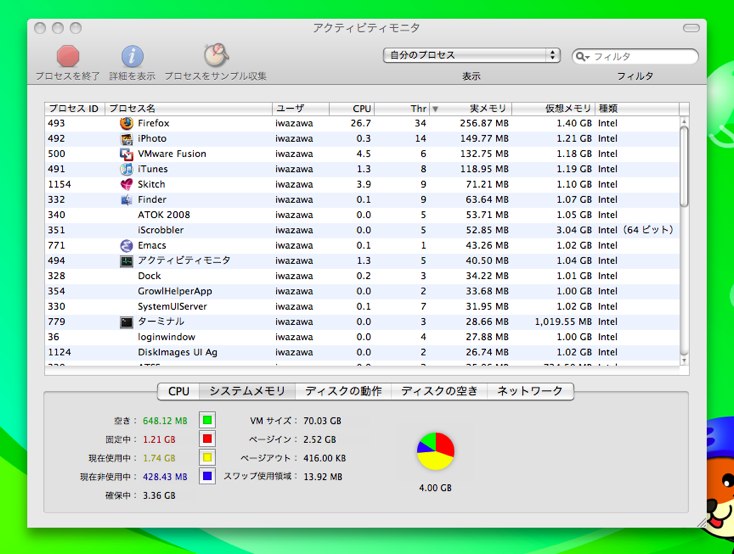This screenshot has width=734, height=554.
Task: Sort by CPU column header
Action: tap(352, 109)
